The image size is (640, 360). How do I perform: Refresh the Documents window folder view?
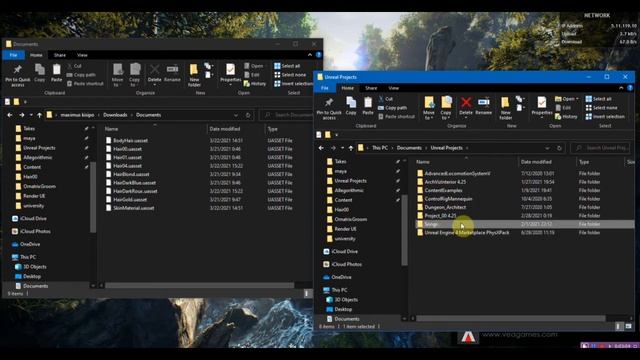click(x=248, y=115)
